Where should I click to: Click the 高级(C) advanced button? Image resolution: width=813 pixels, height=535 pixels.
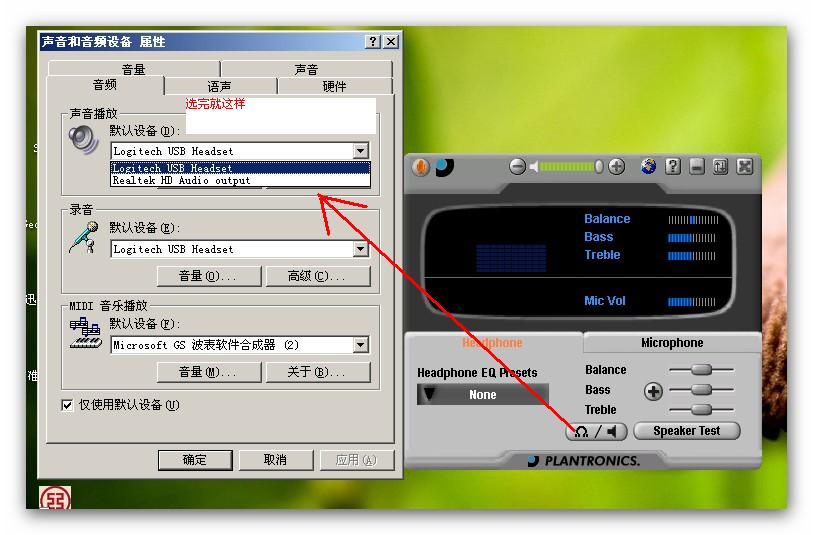click(318, 276)
